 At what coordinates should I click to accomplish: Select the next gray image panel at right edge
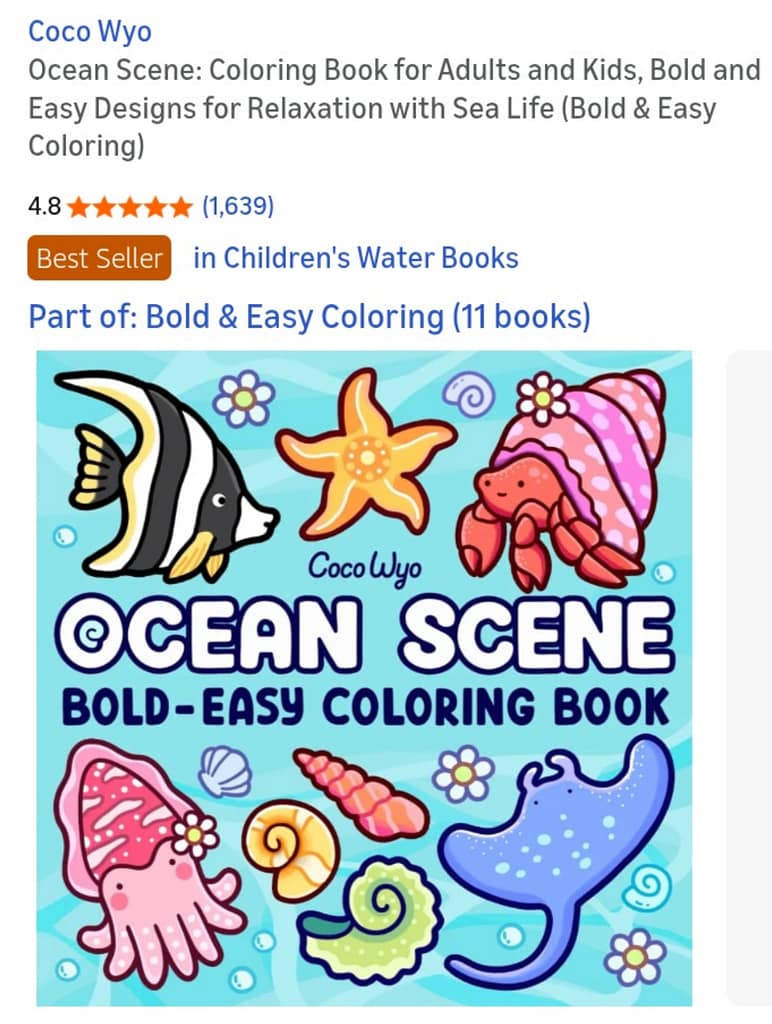[x=749, y=678]
